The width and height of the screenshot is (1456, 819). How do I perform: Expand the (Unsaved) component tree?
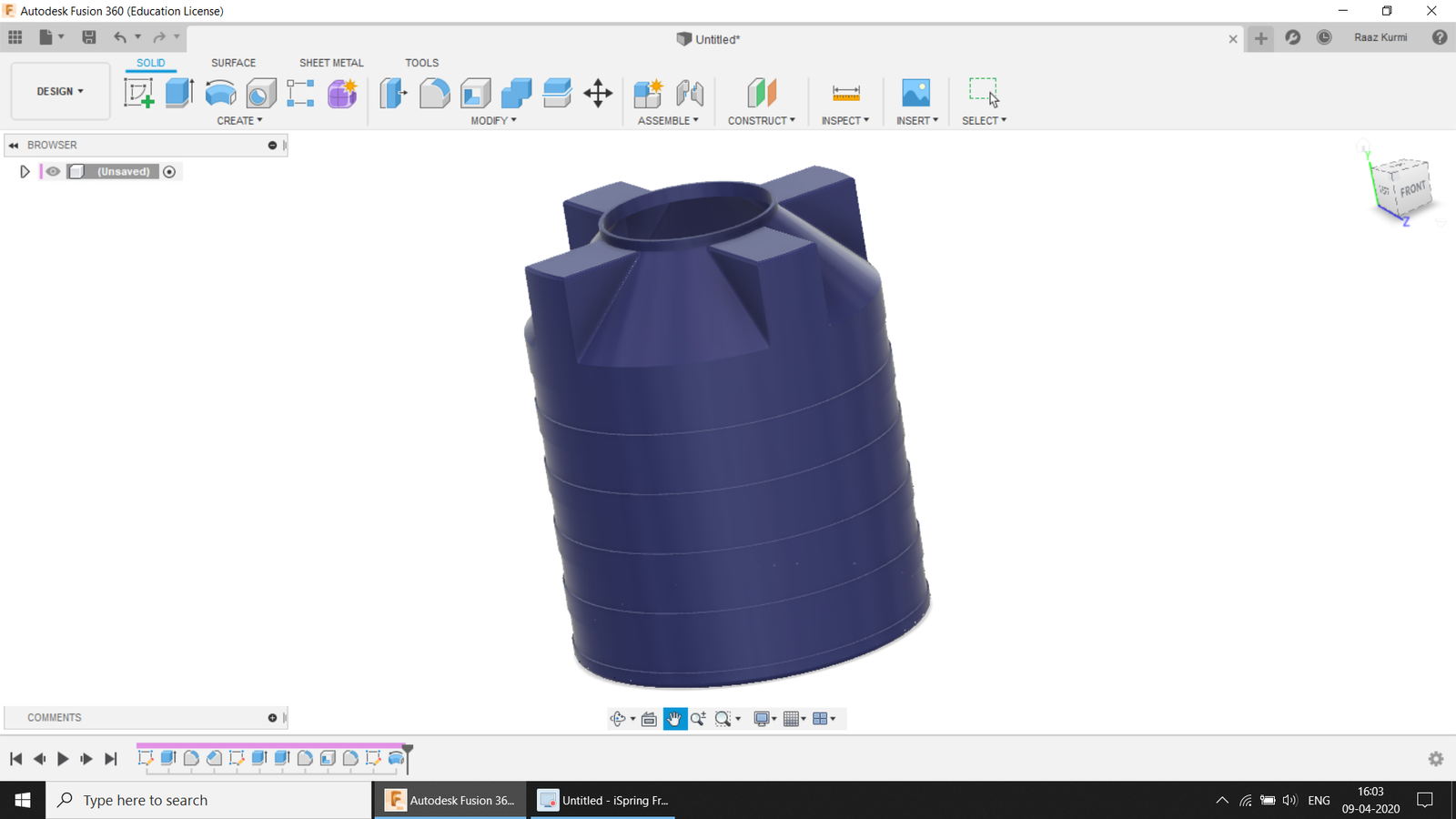pos(25,171)
